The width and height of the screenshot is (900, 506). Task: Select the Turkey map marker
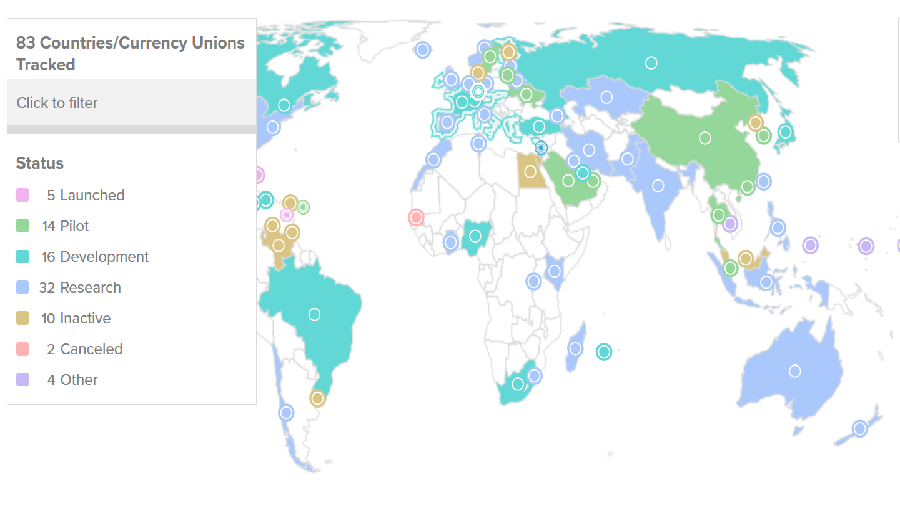539,126
